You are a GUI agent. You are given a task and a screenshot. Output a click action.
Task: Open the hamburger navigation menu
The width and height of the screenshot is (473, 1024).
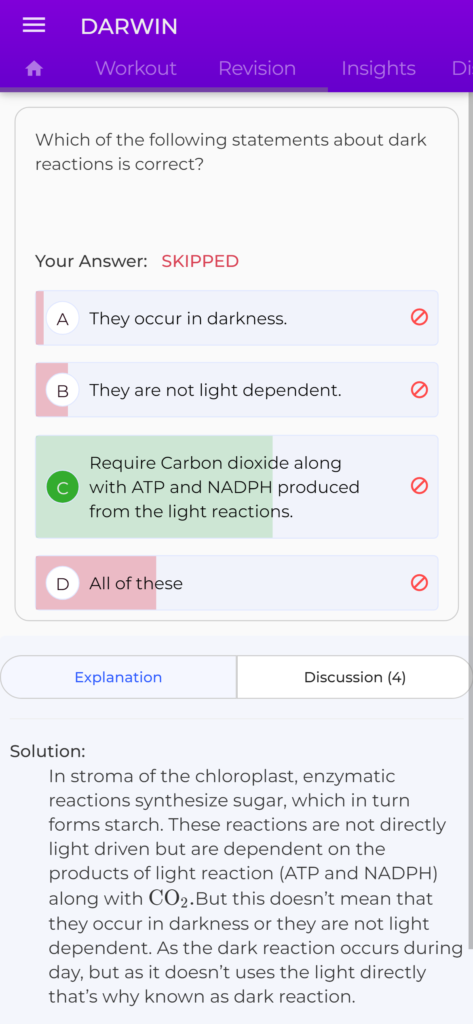pyautogui.click(x=34, y=25)
